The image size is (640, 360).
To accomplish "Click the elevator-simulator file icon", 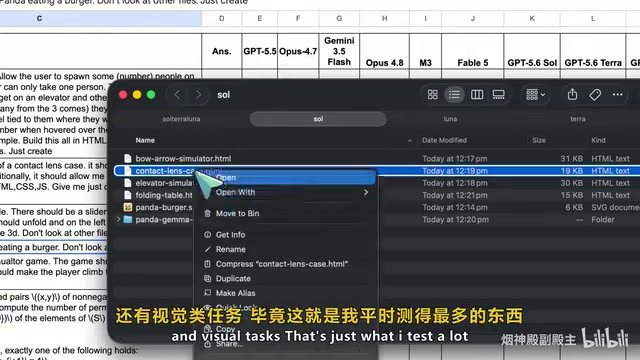I will pos(128,183).
